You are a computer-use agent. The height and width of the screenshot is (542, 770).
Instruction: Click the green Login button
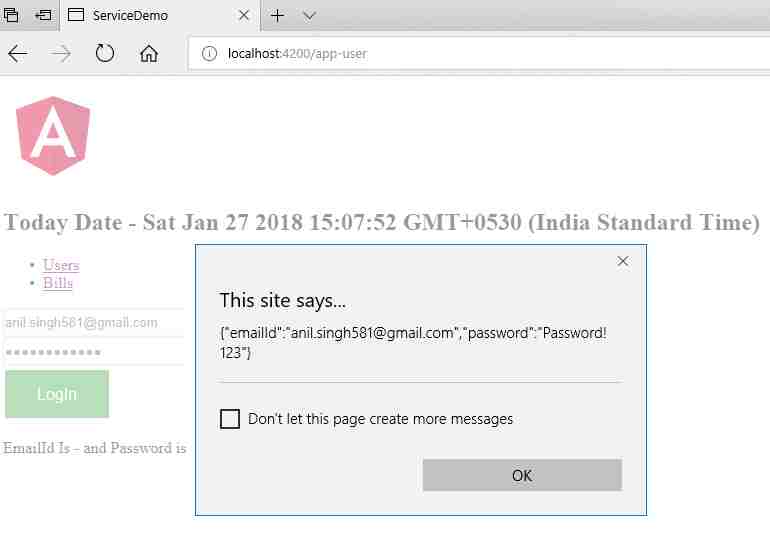57,394
